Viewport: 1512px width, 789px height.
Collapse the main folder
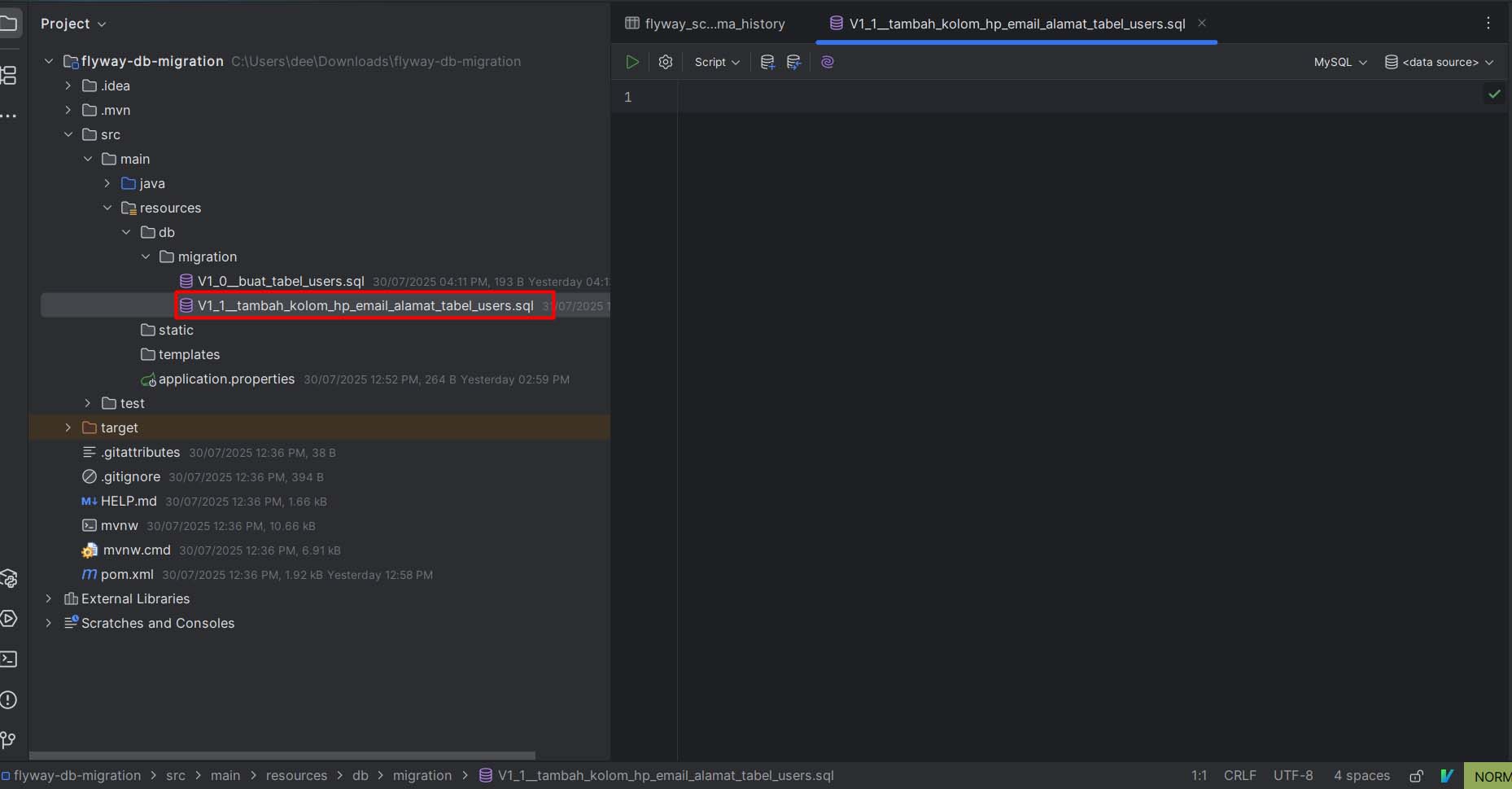[x=88, y=159]
